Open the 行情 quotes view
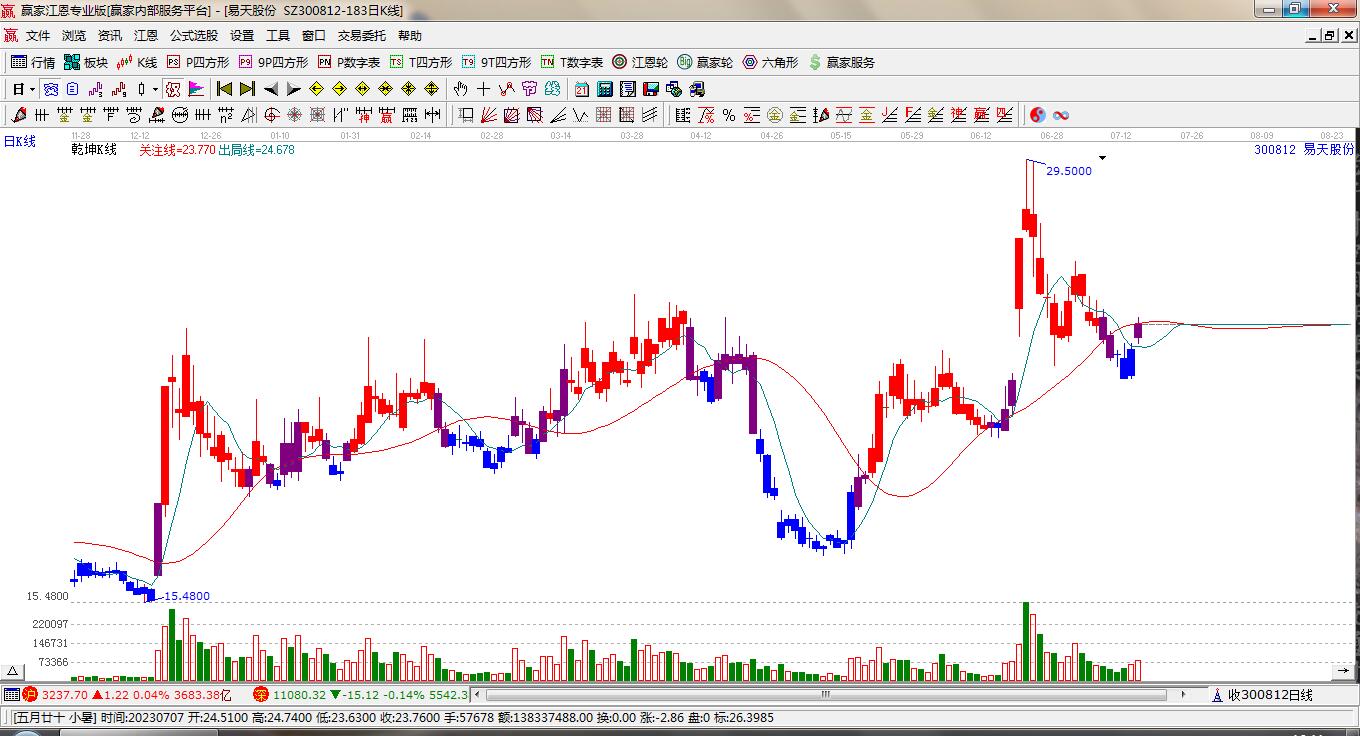The height and width of the screenshot is (736, 1360). 32,62
